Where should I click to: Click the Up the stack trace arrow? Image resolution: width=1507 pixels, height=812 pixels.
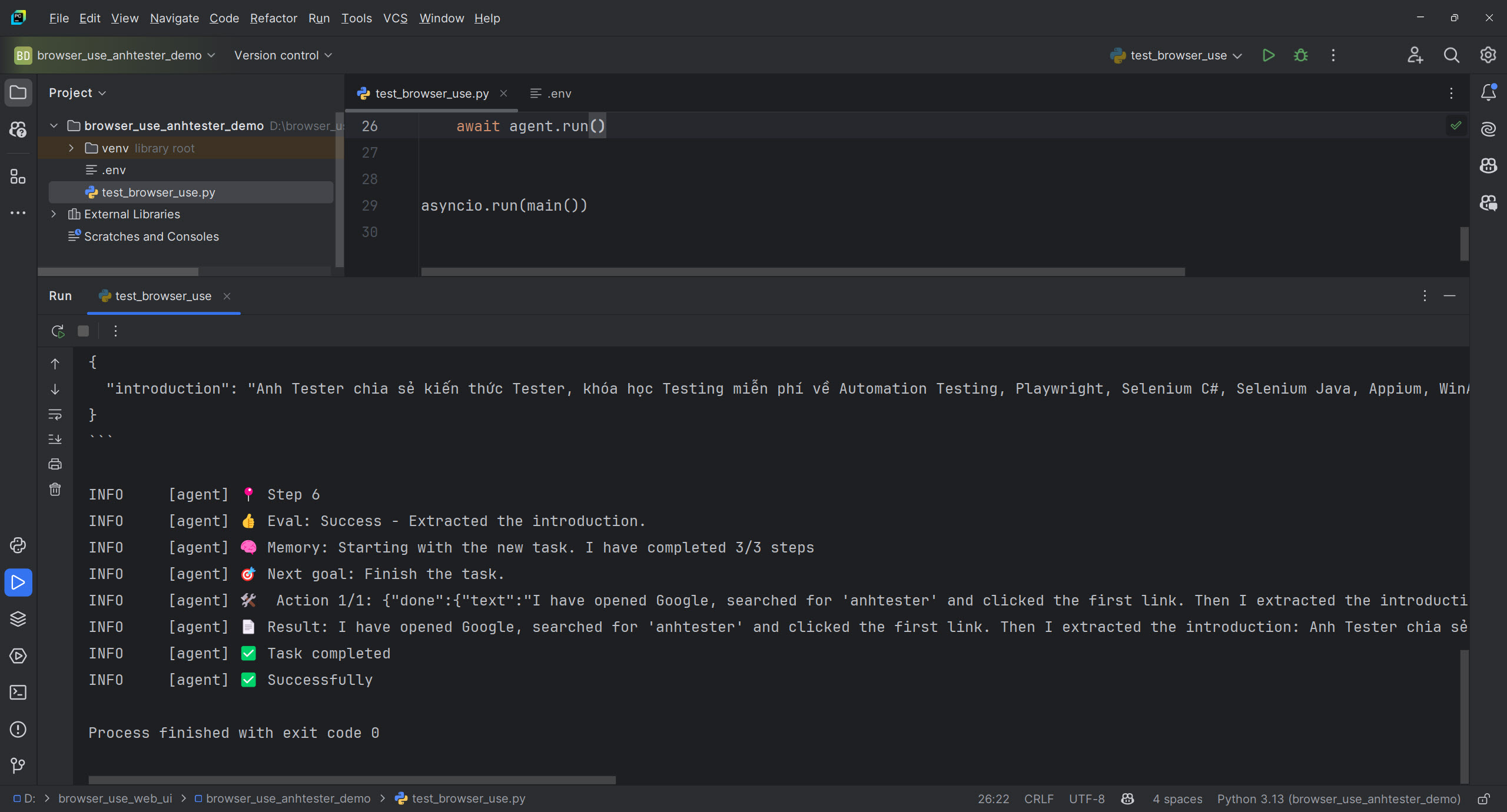tap(55, 364)
